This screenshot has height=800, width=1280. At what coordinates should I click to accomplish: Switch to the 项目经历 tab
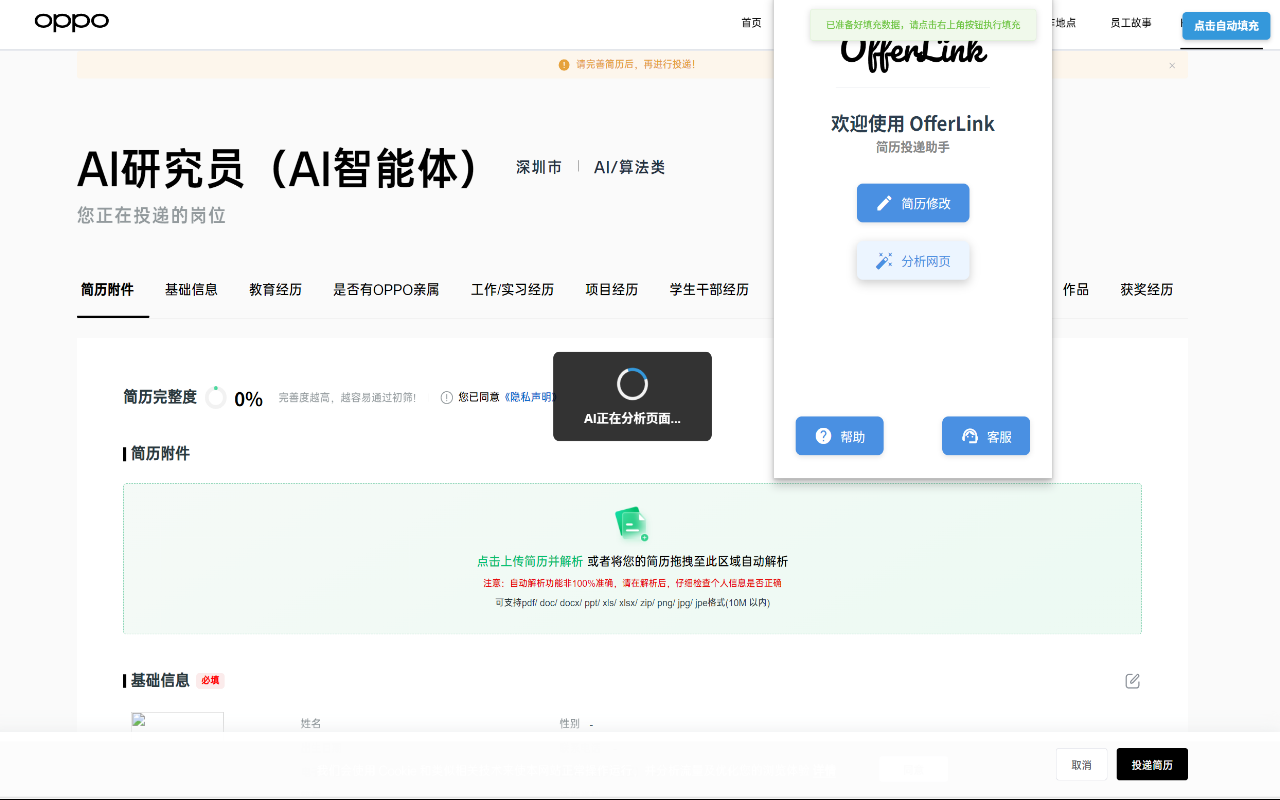pyautogui.click(x=611, y=290)
